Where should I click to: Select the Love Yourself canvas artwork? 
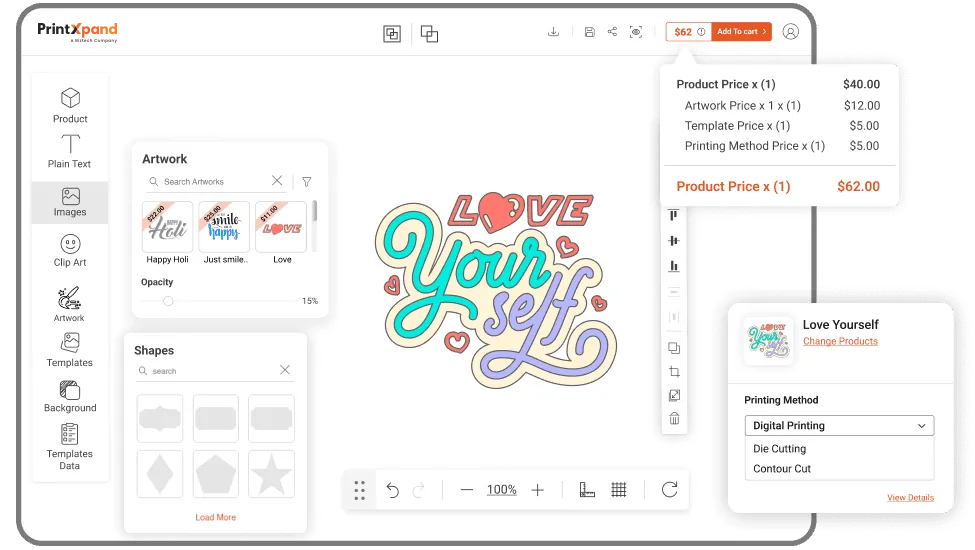click(496, 290)
